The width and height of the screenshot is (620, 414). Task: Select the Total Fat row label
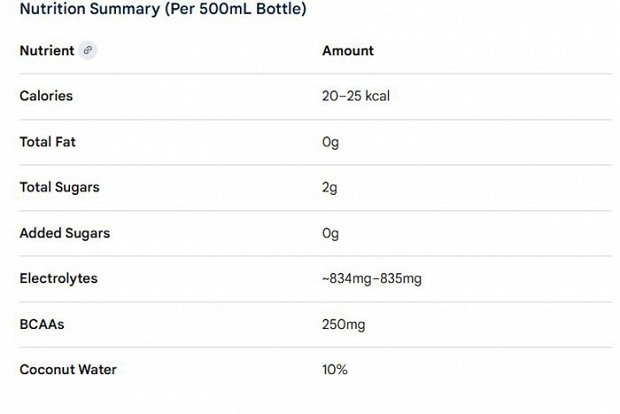tap(47, 142)
